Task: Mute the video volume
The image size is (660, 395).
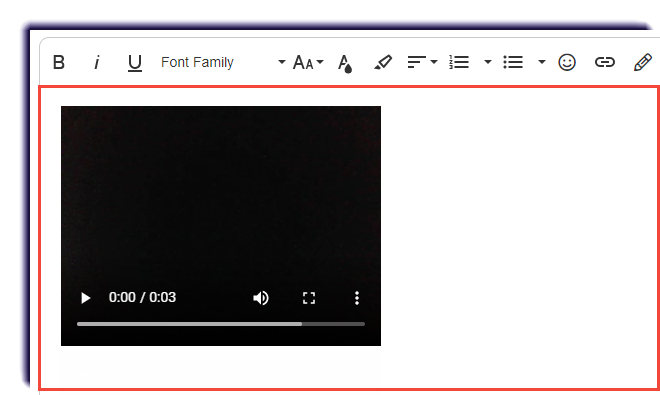Action: click(x=261, y=298)
